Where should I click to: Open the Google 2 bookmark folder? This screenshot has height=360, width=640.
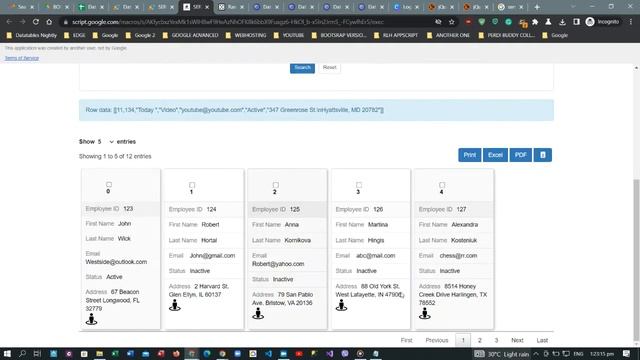[140, 36]
